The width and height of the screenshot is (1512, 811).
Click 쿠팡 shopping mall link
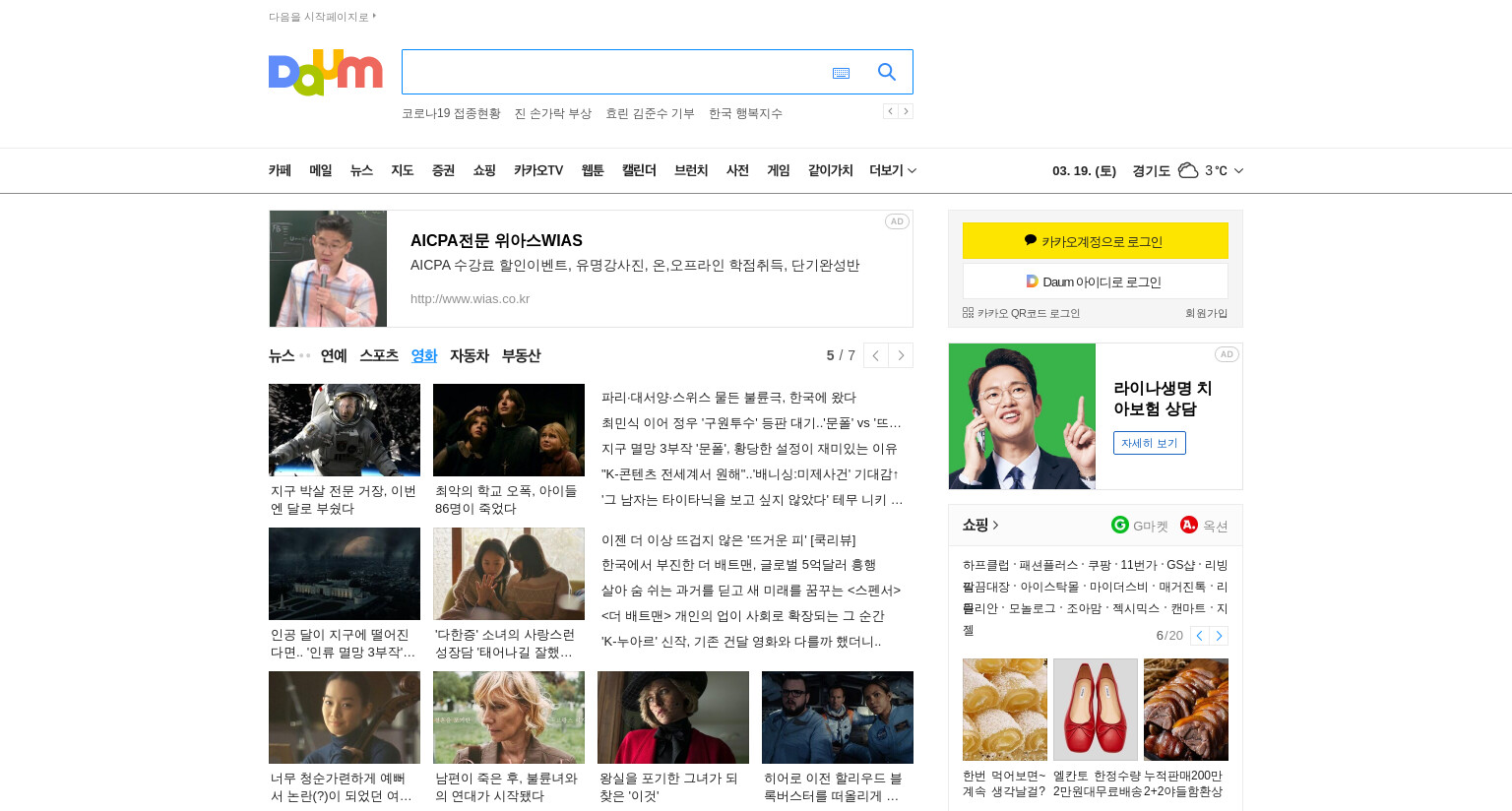click(1099, 565)
